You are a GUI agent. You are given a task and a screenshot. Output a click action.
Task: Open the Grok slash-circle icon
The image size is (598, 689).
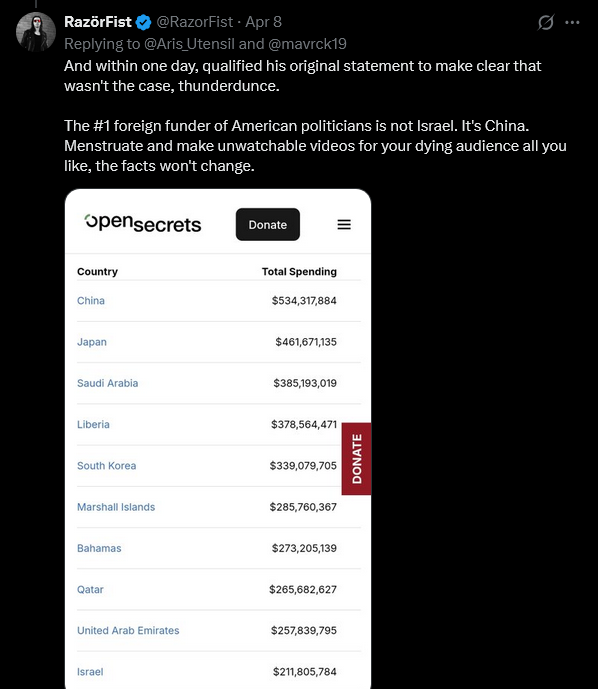tap(545, 22)
